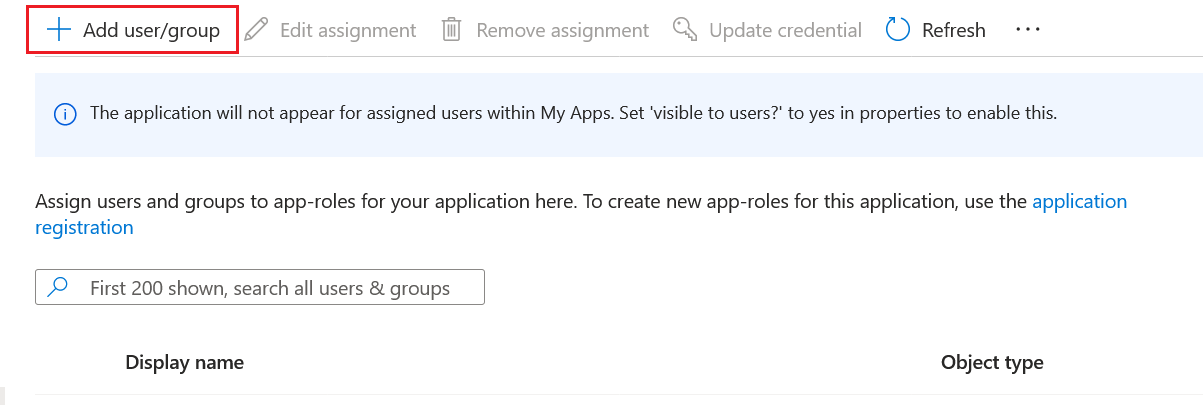Sort by the 'Display name' column header
The width and height of the screenshot is (1203, 405).
(184, 362)
